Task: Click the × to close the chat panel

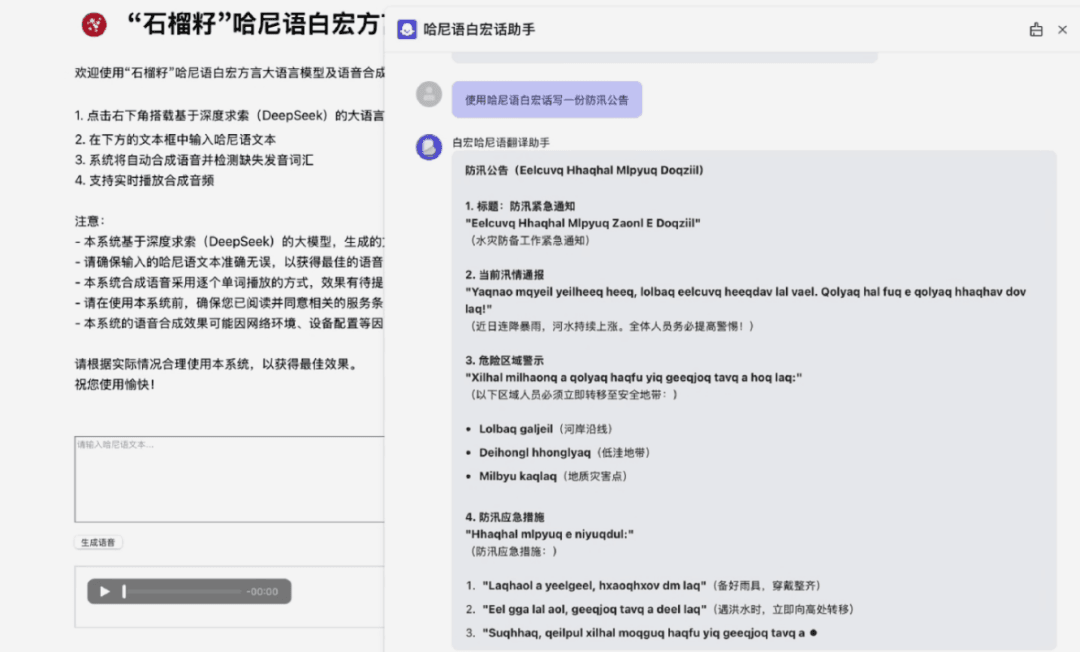Action: (1062, 29)
